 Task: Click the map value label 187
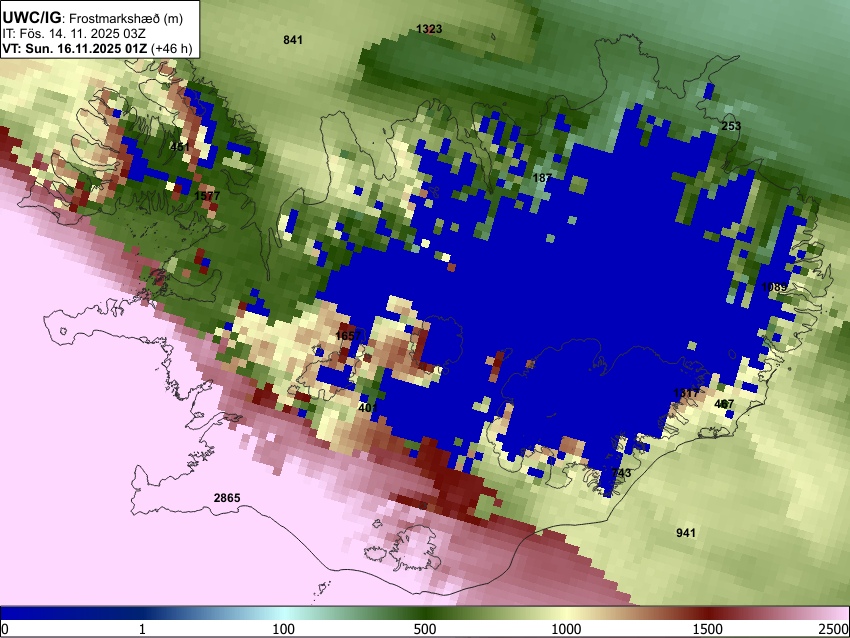tap(542, 178)
